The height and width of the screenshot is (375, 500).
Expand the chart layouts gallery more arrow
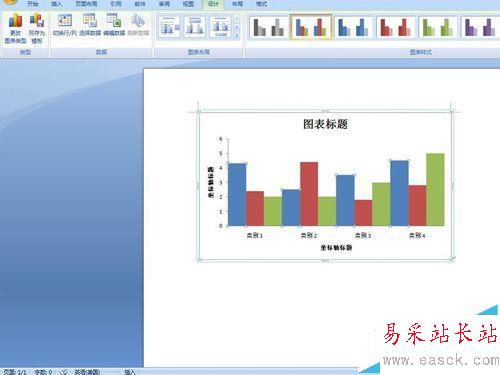(237, 35)
